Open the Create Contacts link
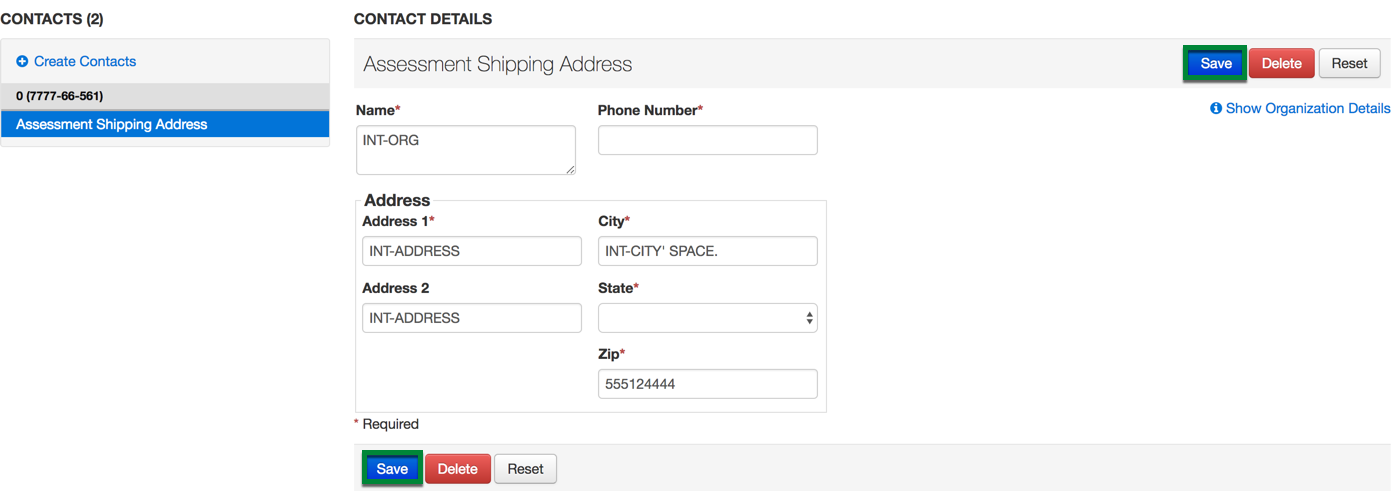 pyautogui.click(x=85, y=62)
